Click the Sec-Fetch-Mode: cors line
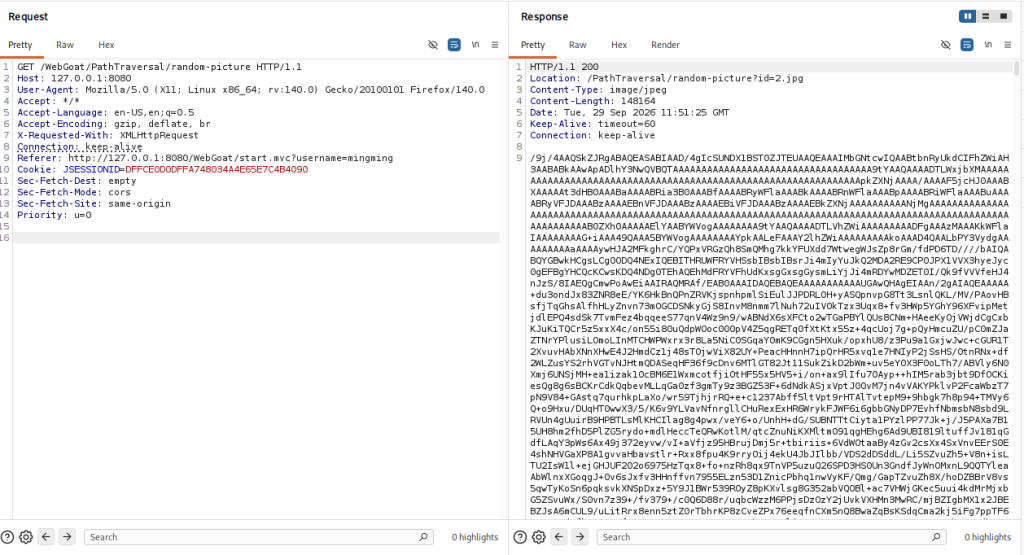The image size is (1024, 555). tap(74, 192)
